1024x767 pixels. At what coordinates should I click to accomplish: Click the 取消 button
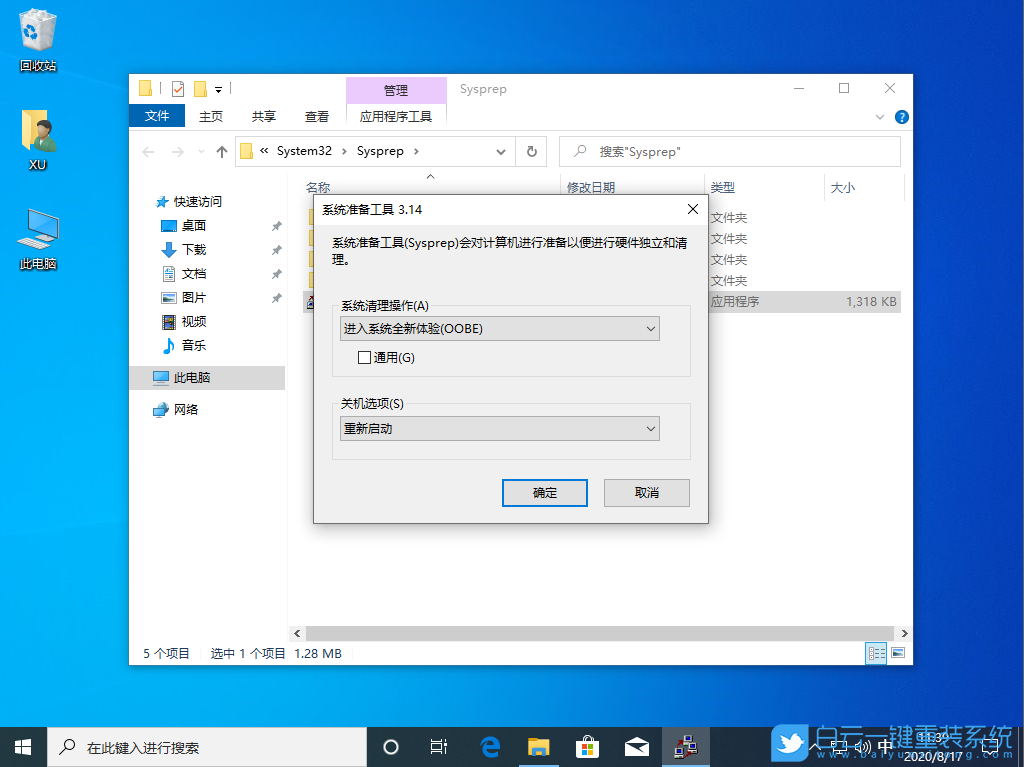pyautogui.click(x=646, y=492)
